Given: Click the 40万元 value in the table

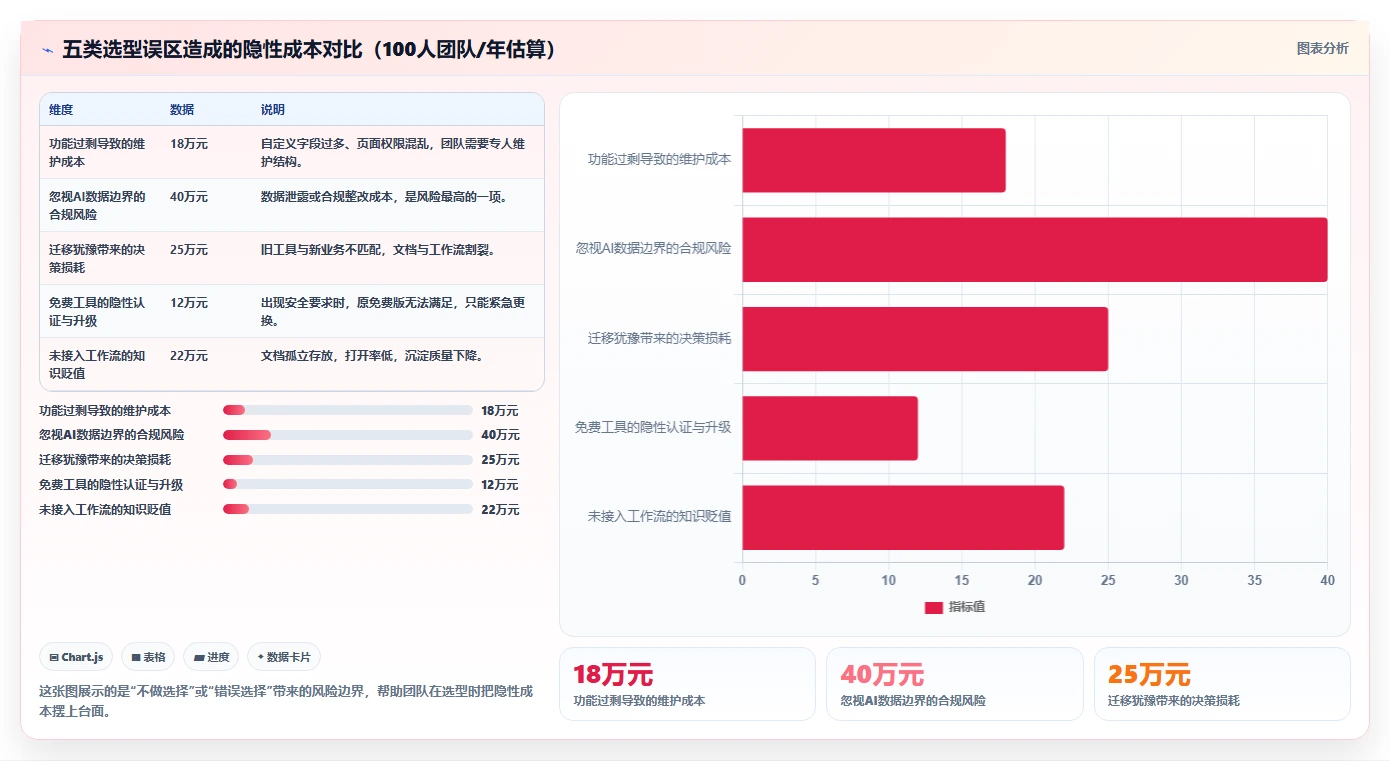Looking at the screenshot, I should (189, 197).
